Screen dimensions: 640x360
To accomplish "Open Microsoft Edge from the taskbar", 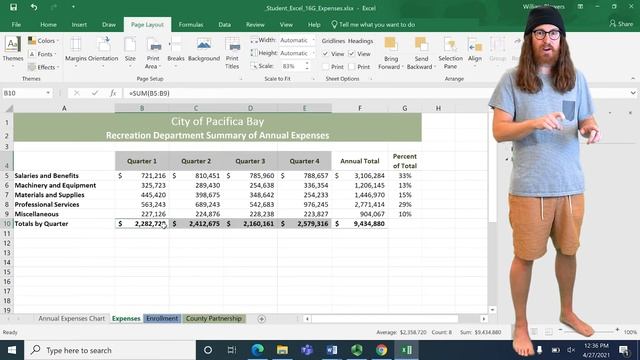I will click(257, 350).
